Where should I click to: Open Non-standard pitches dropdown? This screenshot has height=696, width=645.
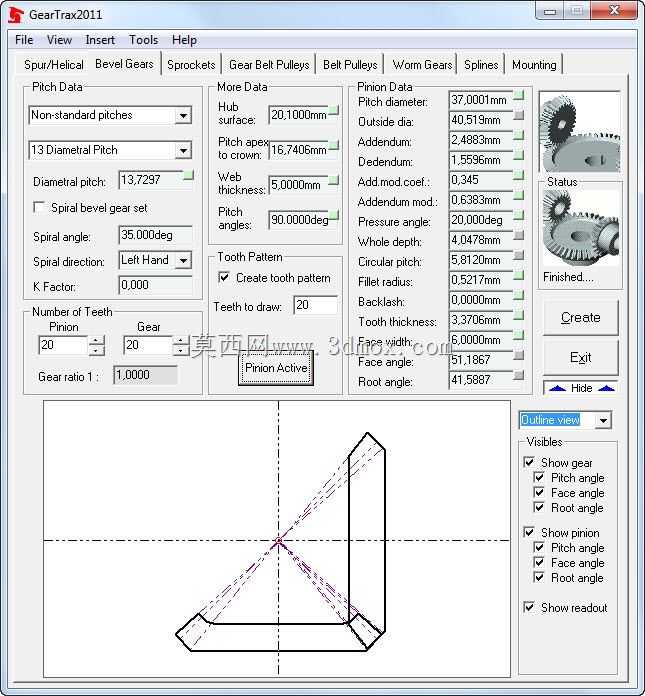point(183,116)
